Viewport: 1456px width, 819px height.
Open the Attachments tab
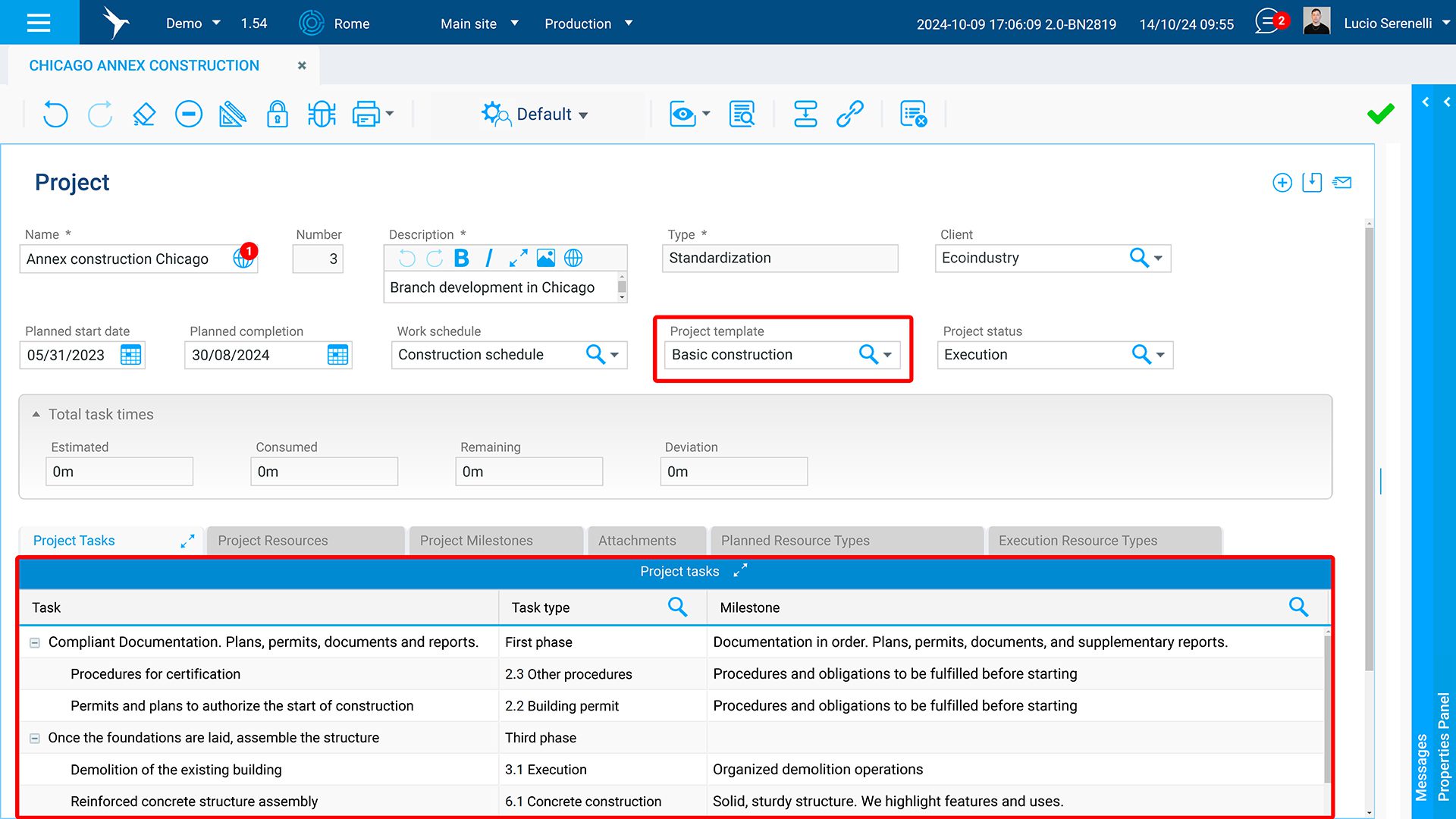point(636,541)
